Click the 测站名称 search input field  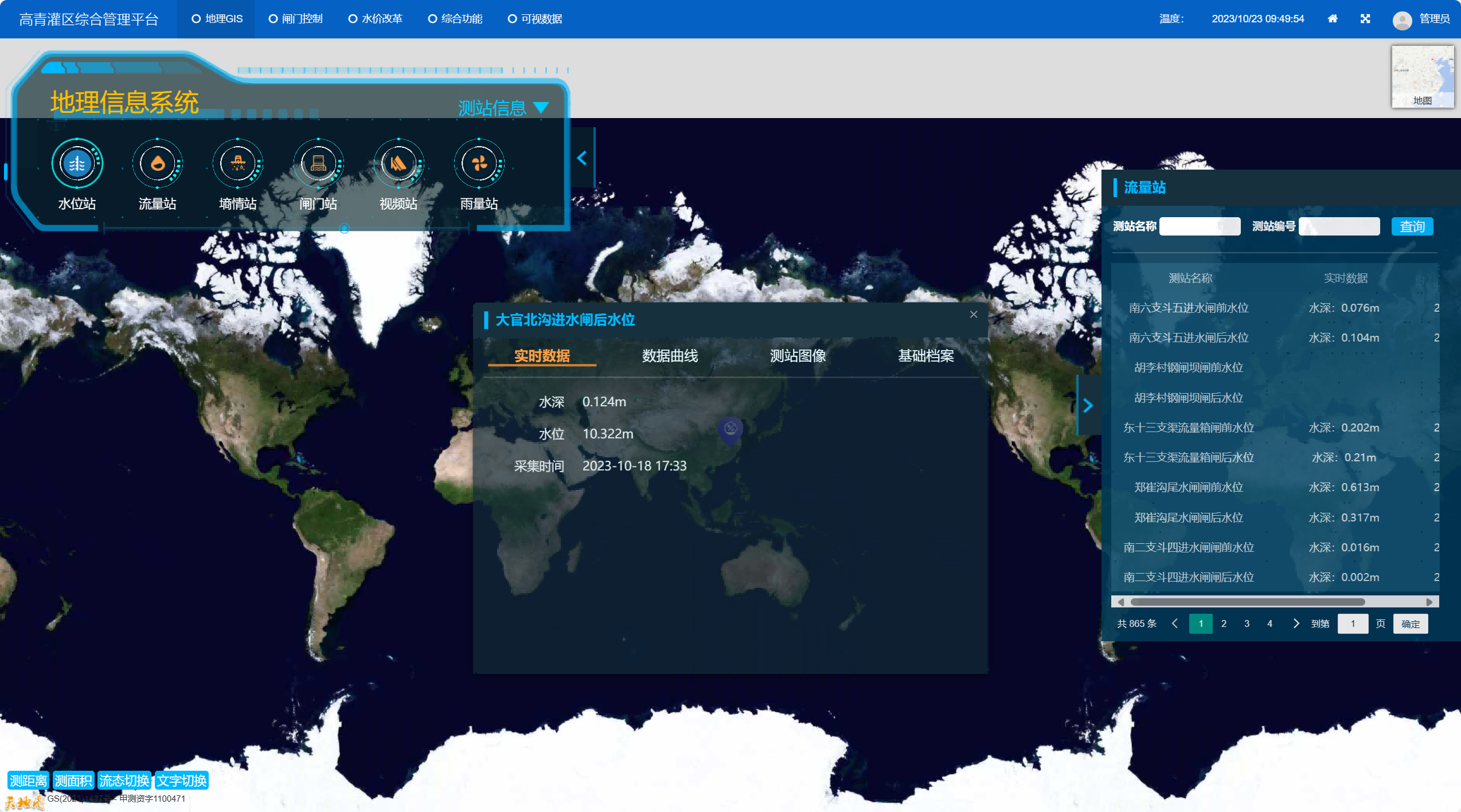(x=1200, y=226)
